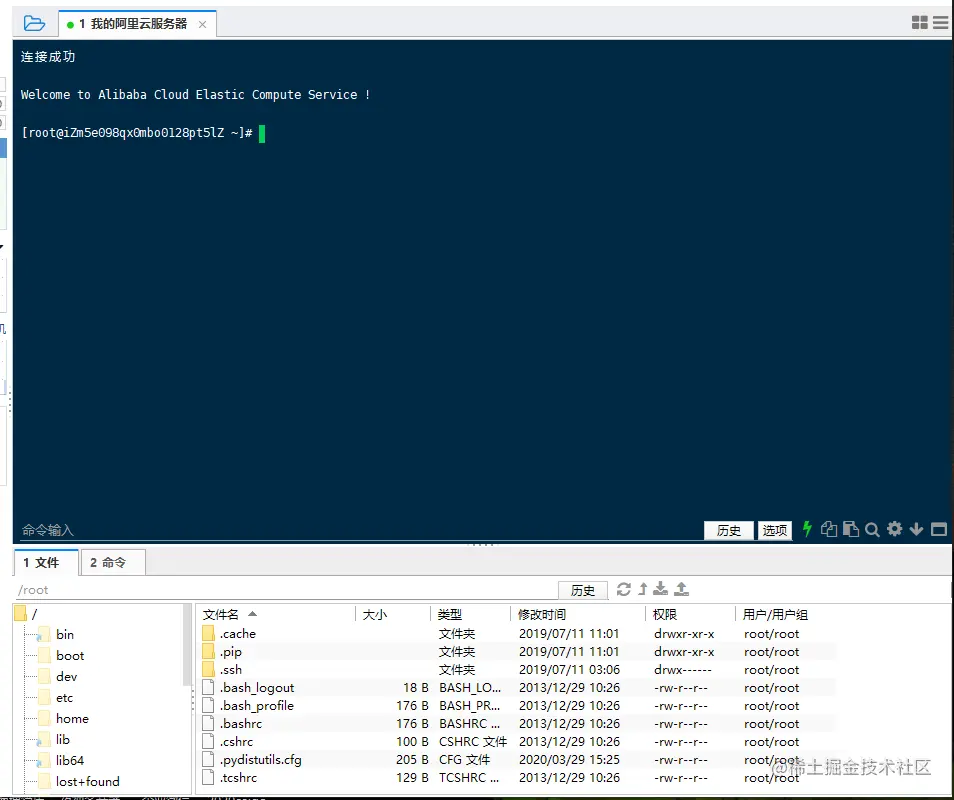Switch to the 1 文件 tab

coord(46,562)
